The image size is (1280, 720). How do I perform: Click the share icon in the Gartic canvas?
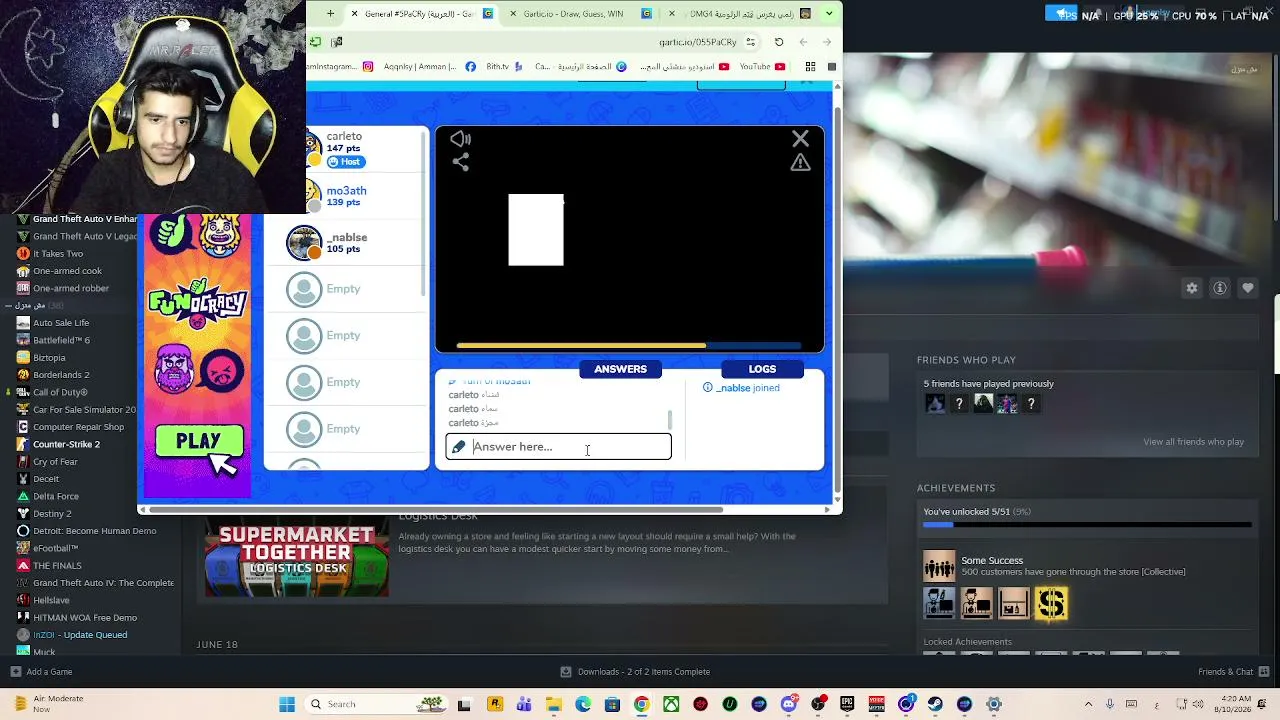[460, 162]
